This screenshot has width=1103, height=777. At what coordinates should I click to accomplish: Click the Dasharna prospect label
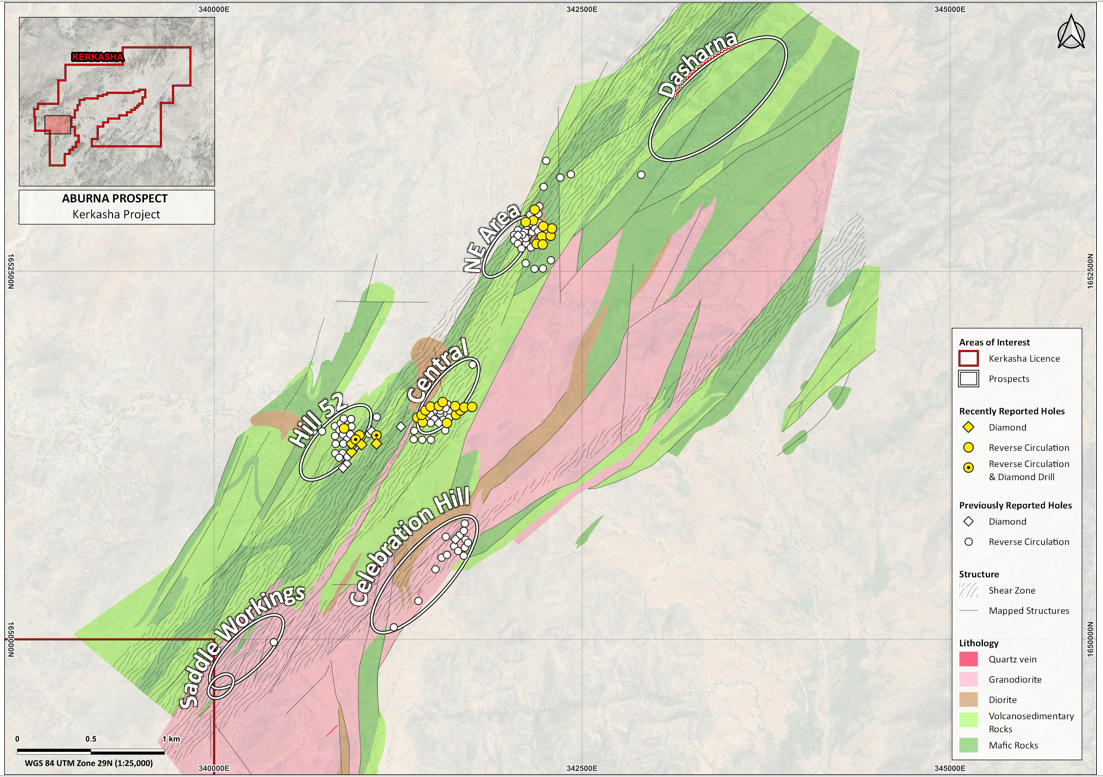pos(697,65)
